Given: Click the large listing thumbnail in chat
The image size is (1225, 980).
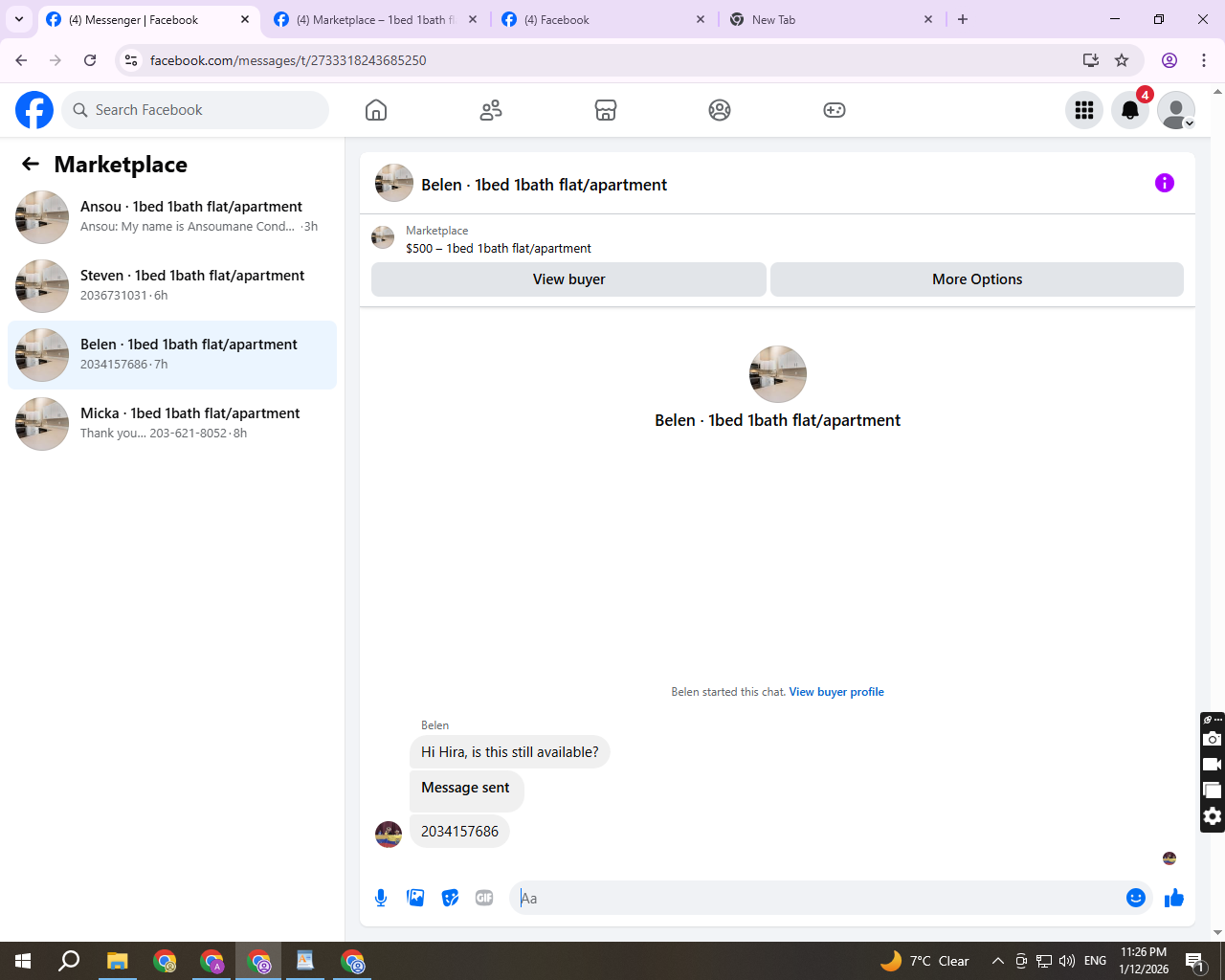Looking at the screenshot, I should 778,374.
